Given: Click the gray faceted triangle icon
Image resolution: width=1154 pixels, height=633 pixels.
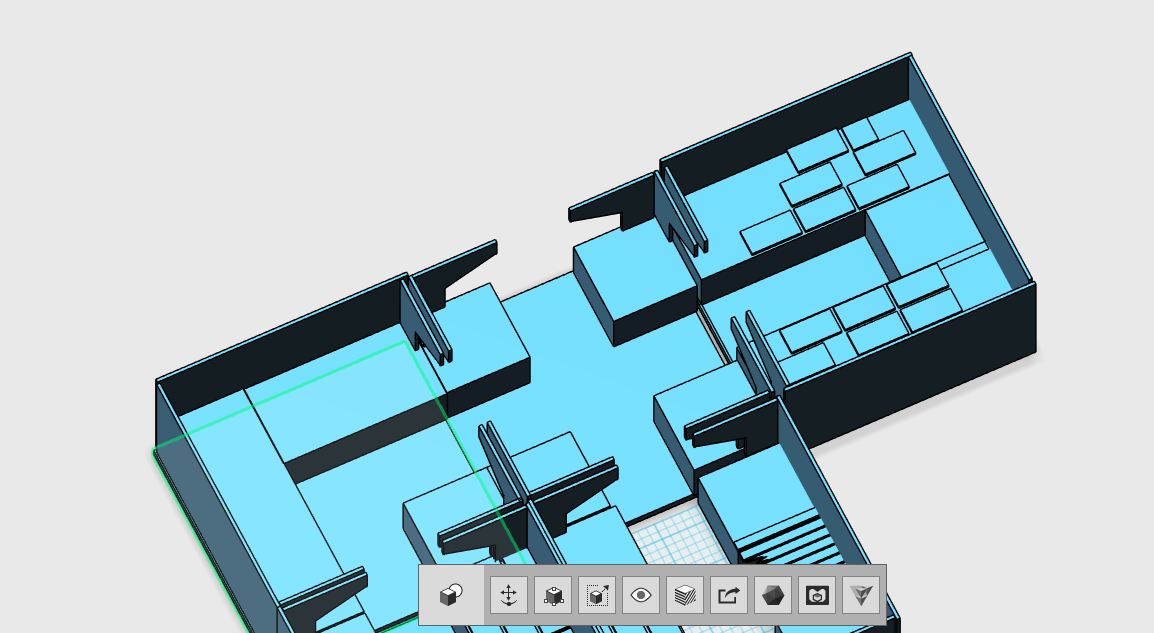Looking at the screenshot, I should click(x=861, y=595).
